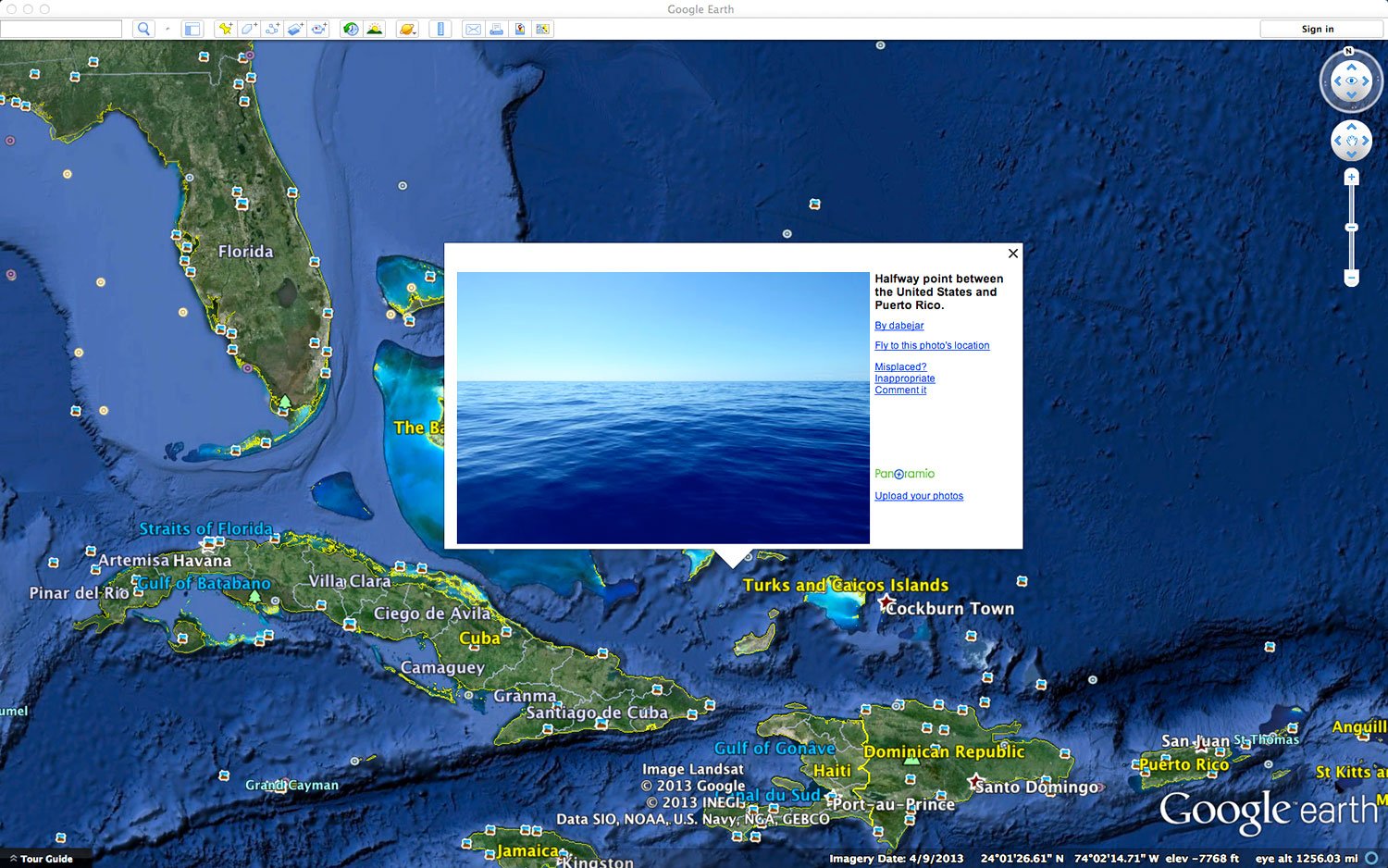Click the Sign in button
The width and height of the screenshot is (1388, 868).
click(1318, 29)
